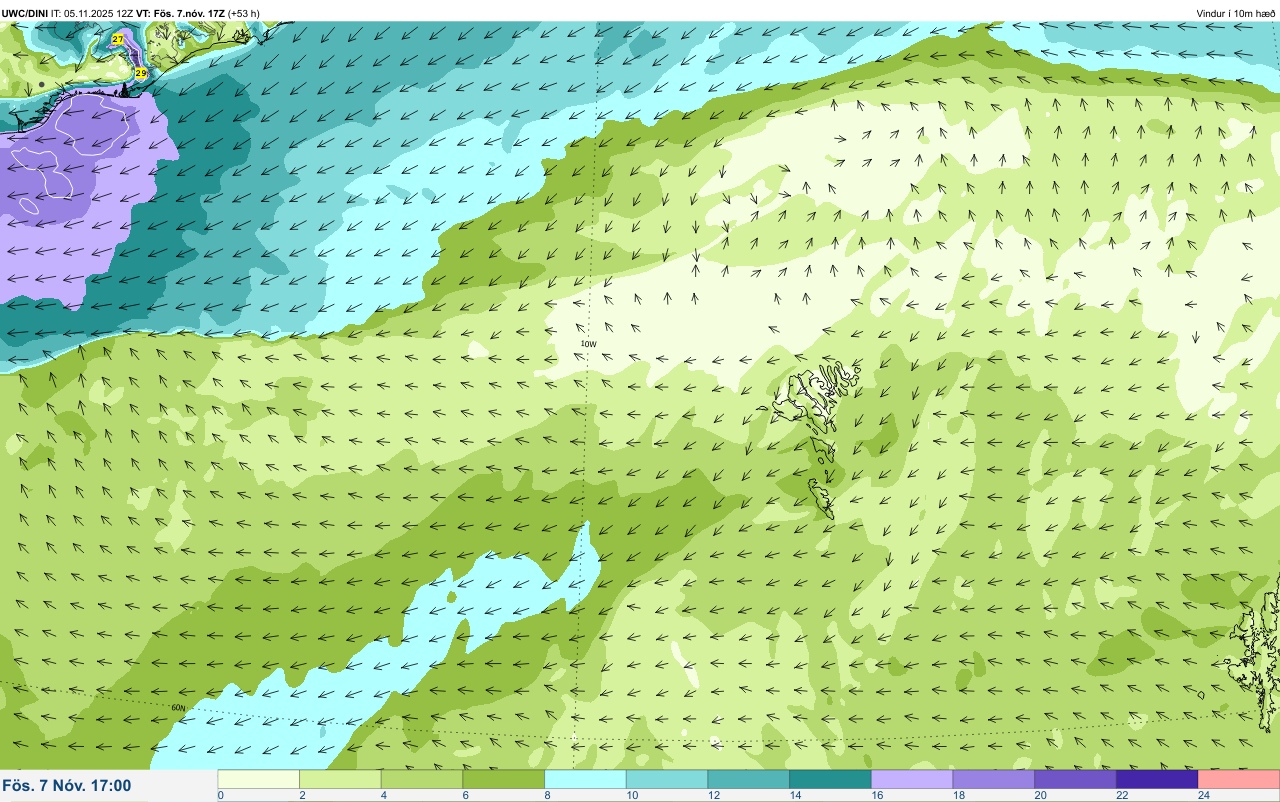The height and width of the screenshot is (802, 1280).
Task: Click the 14–16 dark teal legend swatch
Action: (831, 779)
